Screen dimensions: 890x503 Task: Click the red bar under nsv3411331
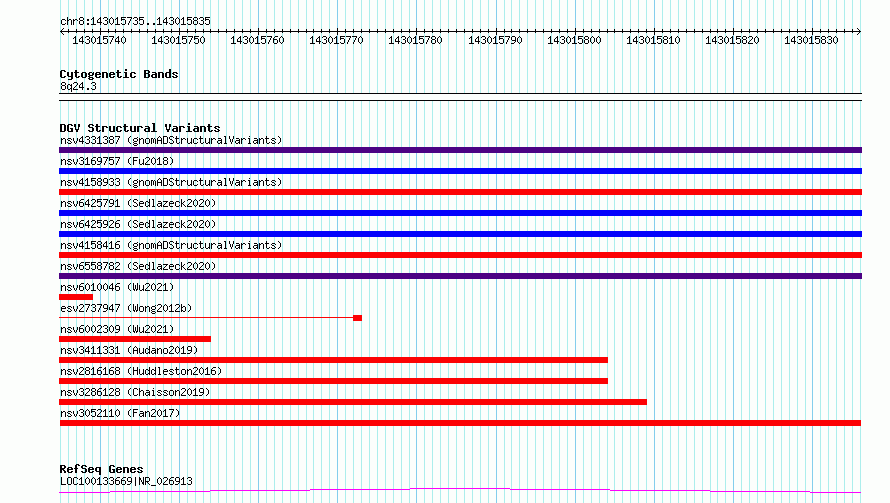coord(333,360)
